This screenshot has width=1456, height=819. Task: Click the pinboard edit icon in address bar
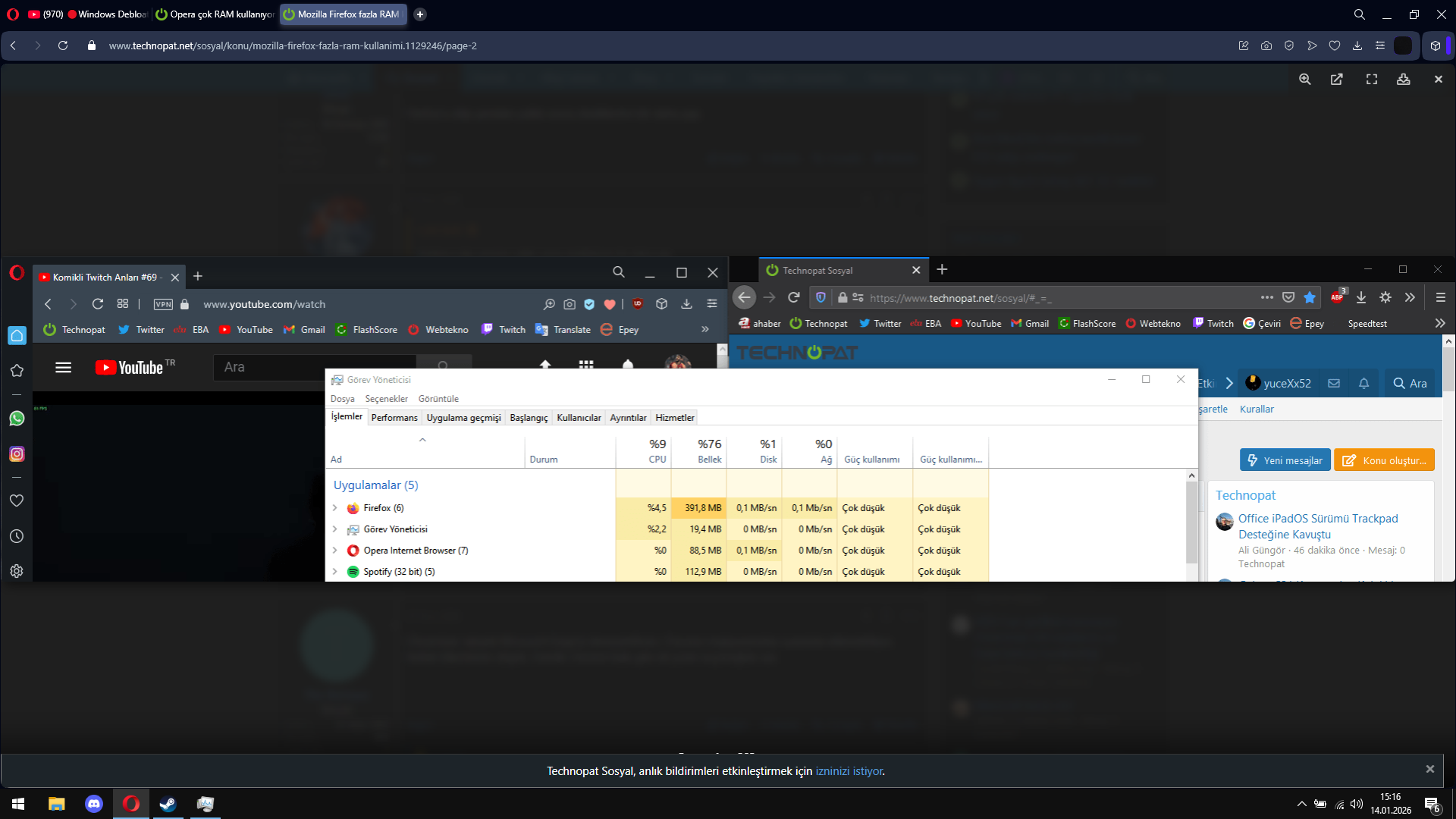(1244, 45)
